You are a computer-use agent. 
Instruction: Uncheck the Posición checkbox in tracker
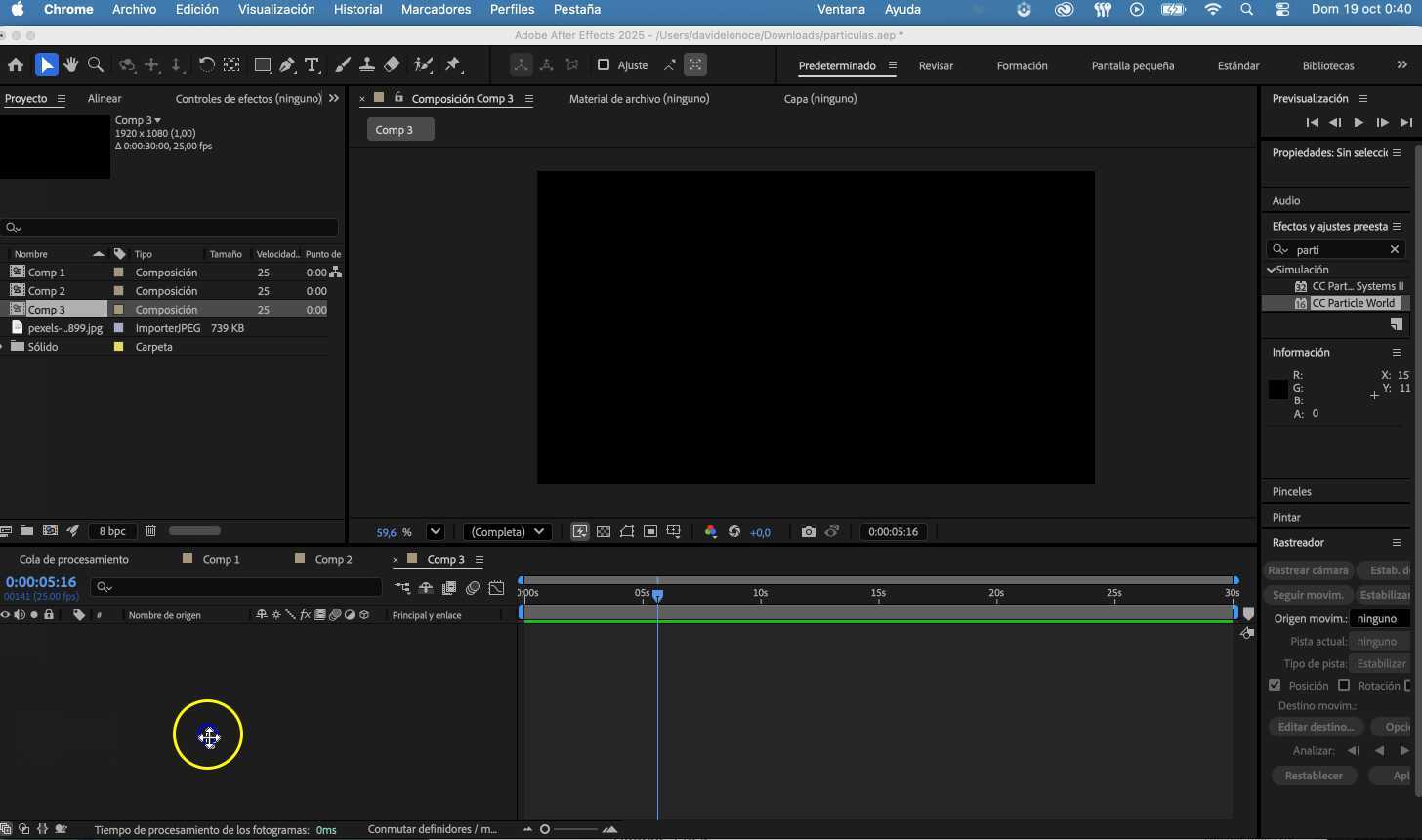(x=1275, y=686)
